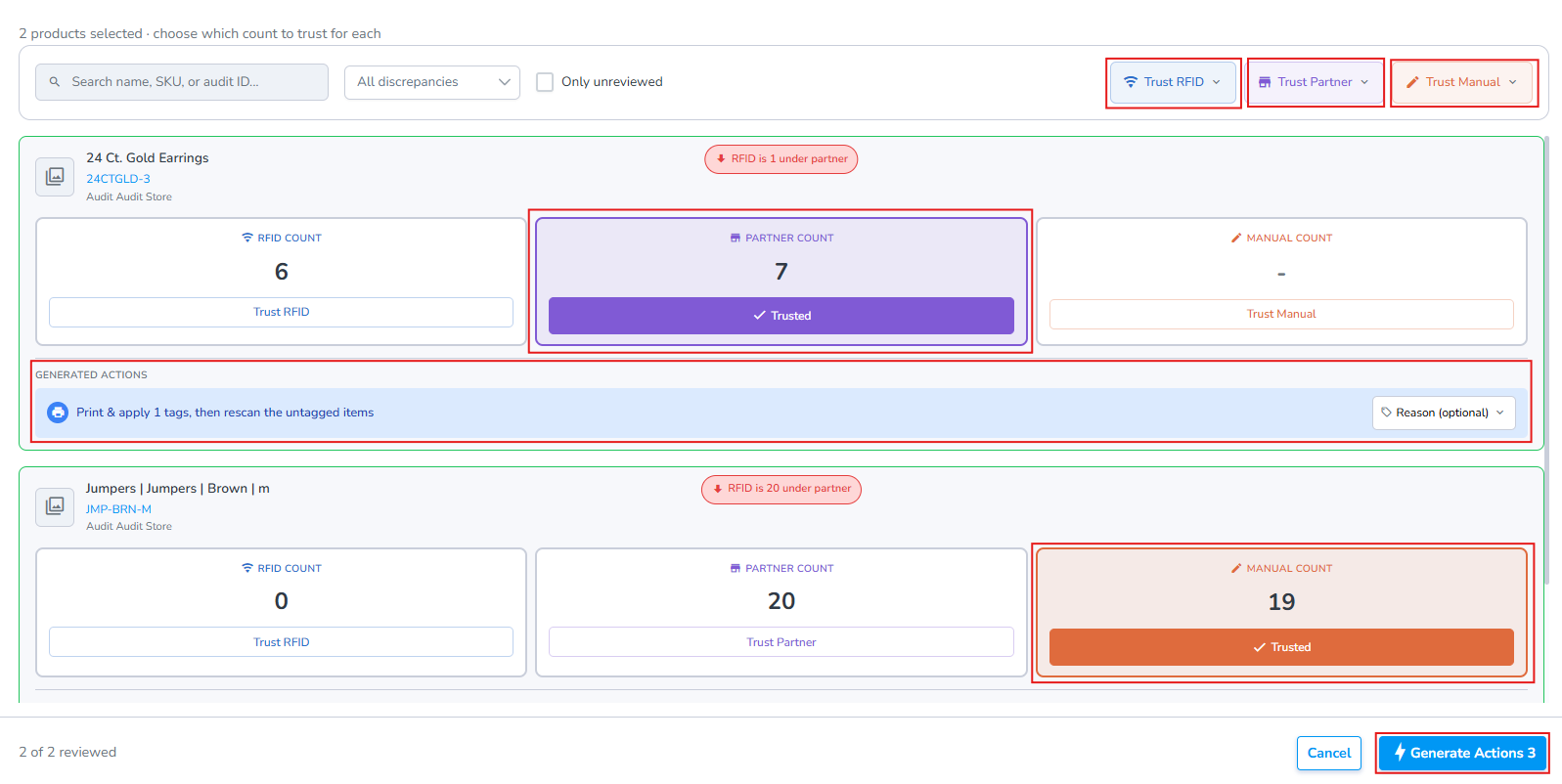Screen dimensions: 1562x784
Task: Click the '2 of 2 reviewed' status text
Action: (x=67, y=752)
